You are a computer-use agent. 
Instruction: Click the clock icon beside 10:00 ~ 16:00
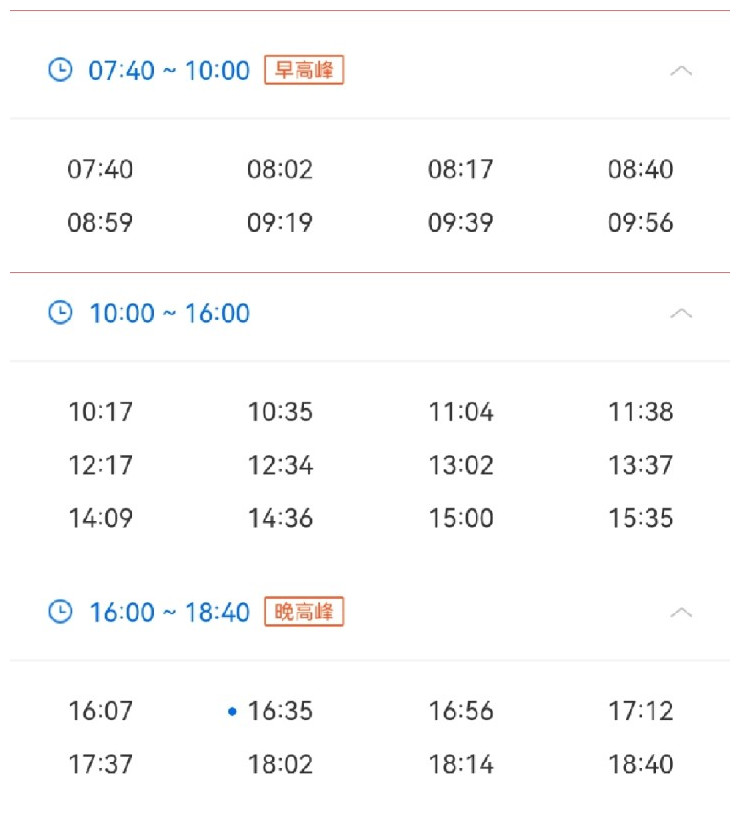pos(61,313)
